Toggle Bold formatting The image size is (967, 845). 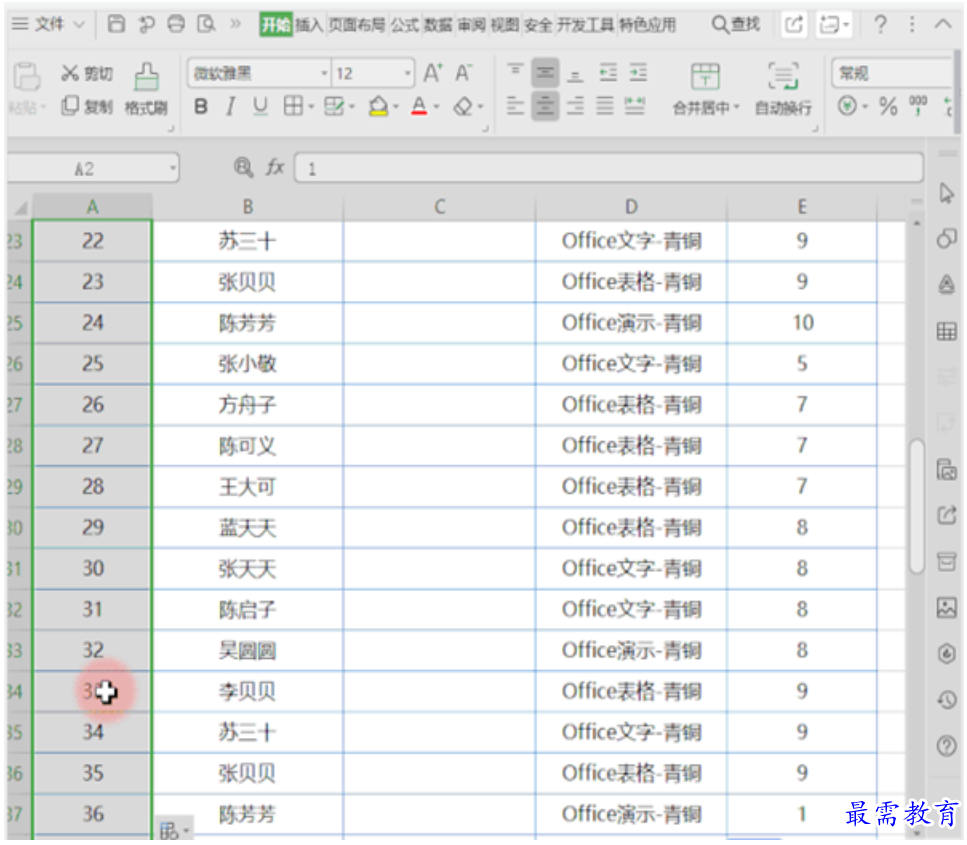tap(200, 107)
